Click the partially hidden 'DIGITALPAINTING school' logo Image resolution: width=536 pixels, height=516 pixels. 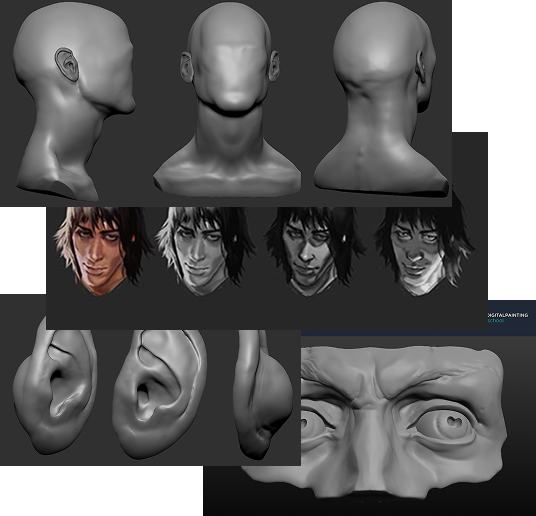[508, 318]
